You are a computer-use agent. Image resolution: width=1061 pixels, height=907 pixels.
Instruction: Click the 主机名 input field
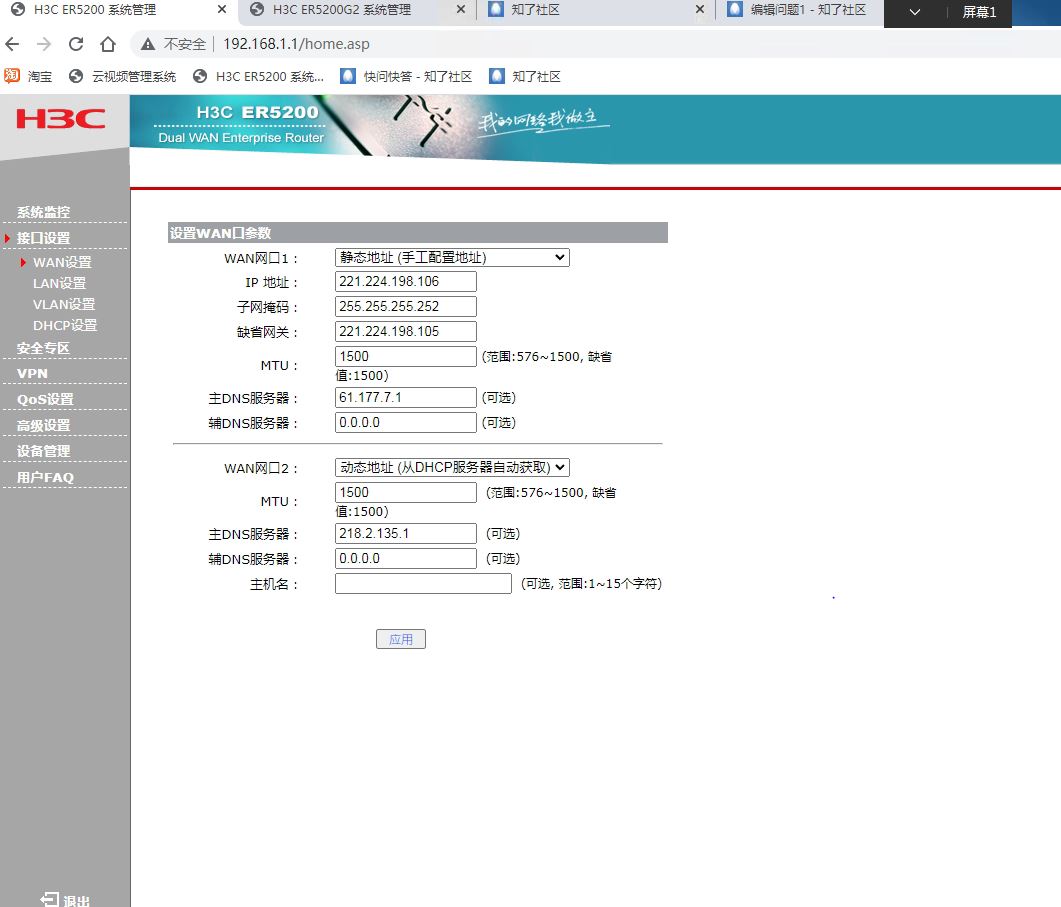(x=423, y=583)
